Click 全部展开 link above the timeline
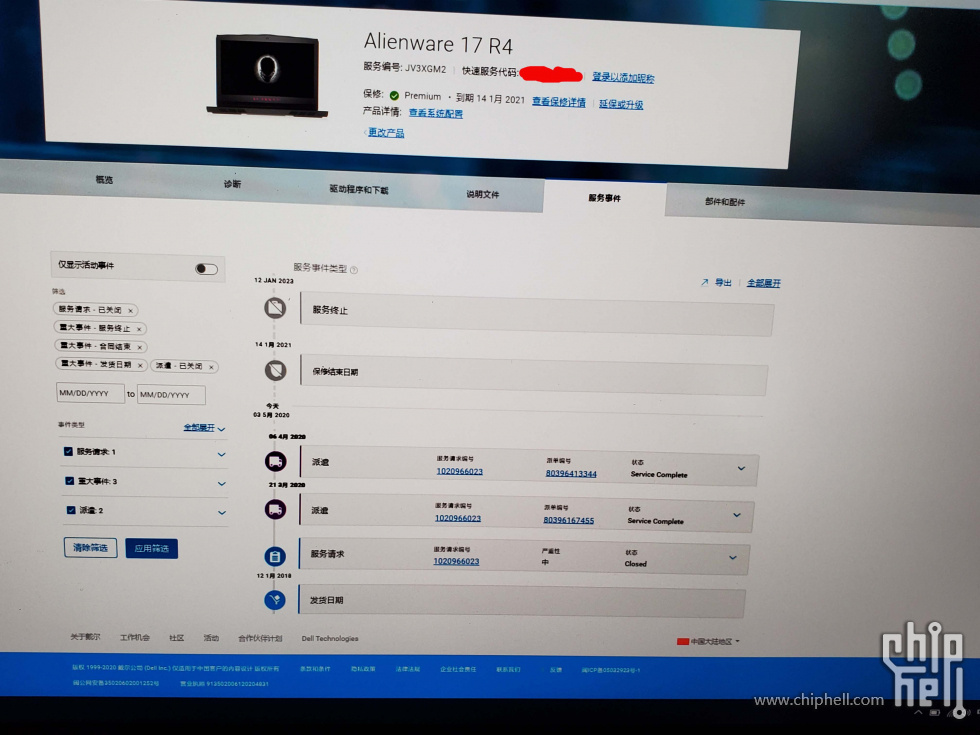 tap(764, 283)
